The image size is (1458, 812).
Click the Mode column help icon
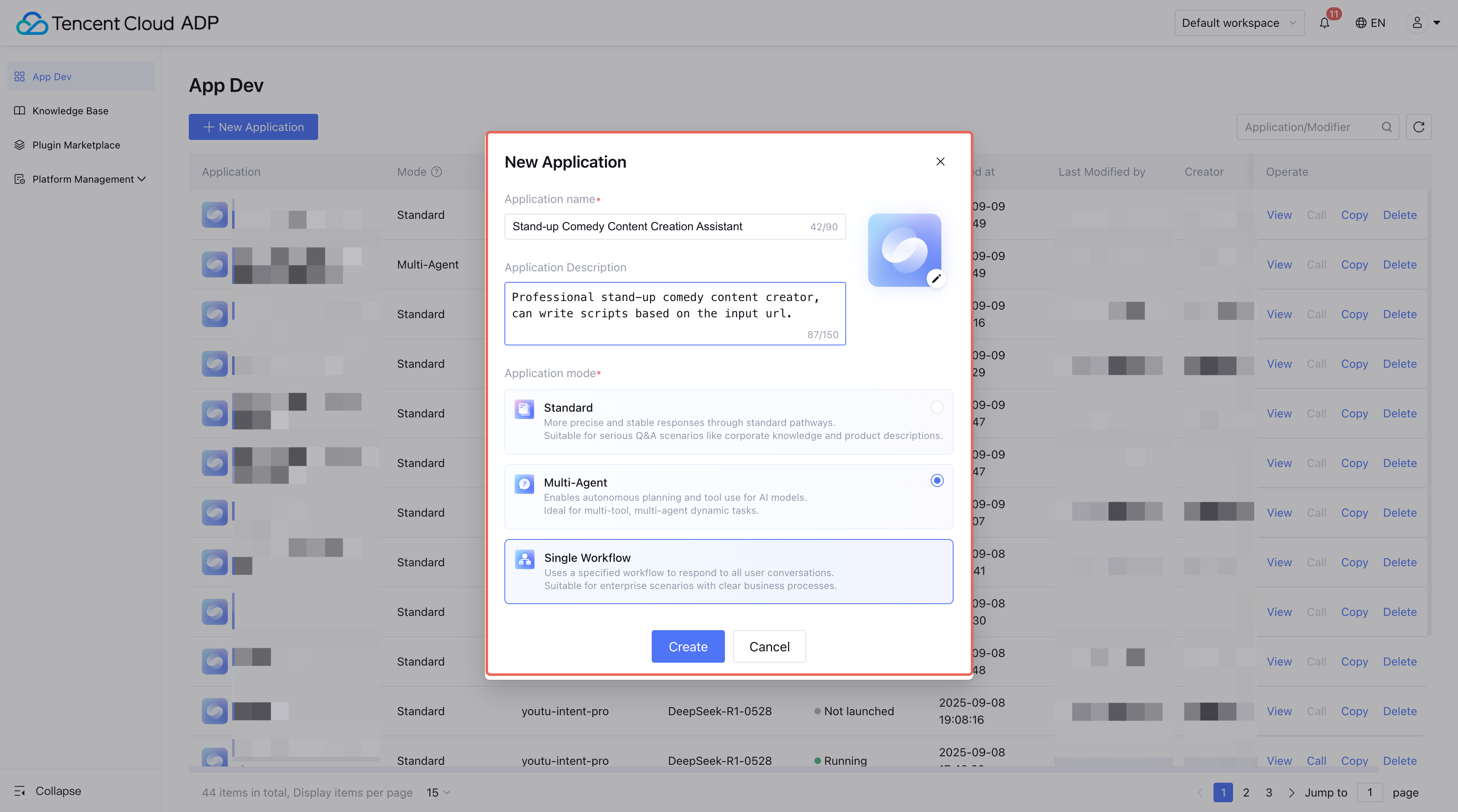tap(437, 172)
